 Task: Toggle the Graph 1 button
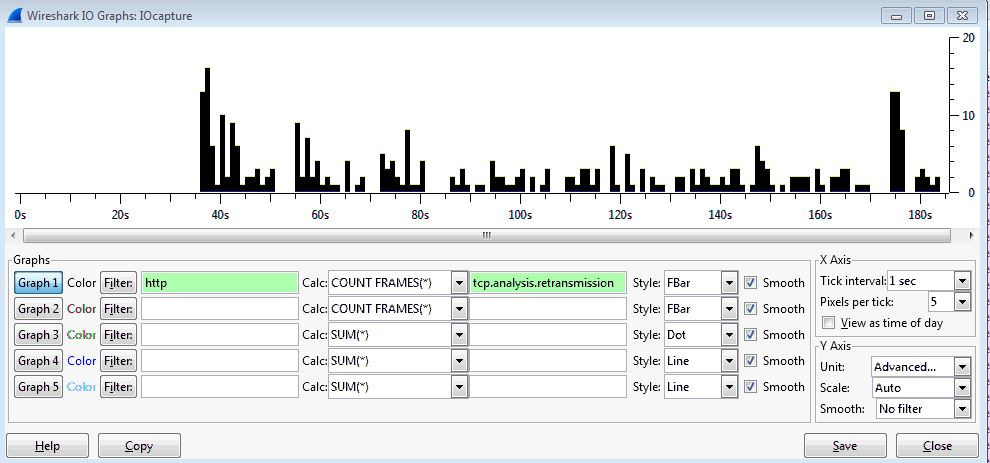pos(38,283)
